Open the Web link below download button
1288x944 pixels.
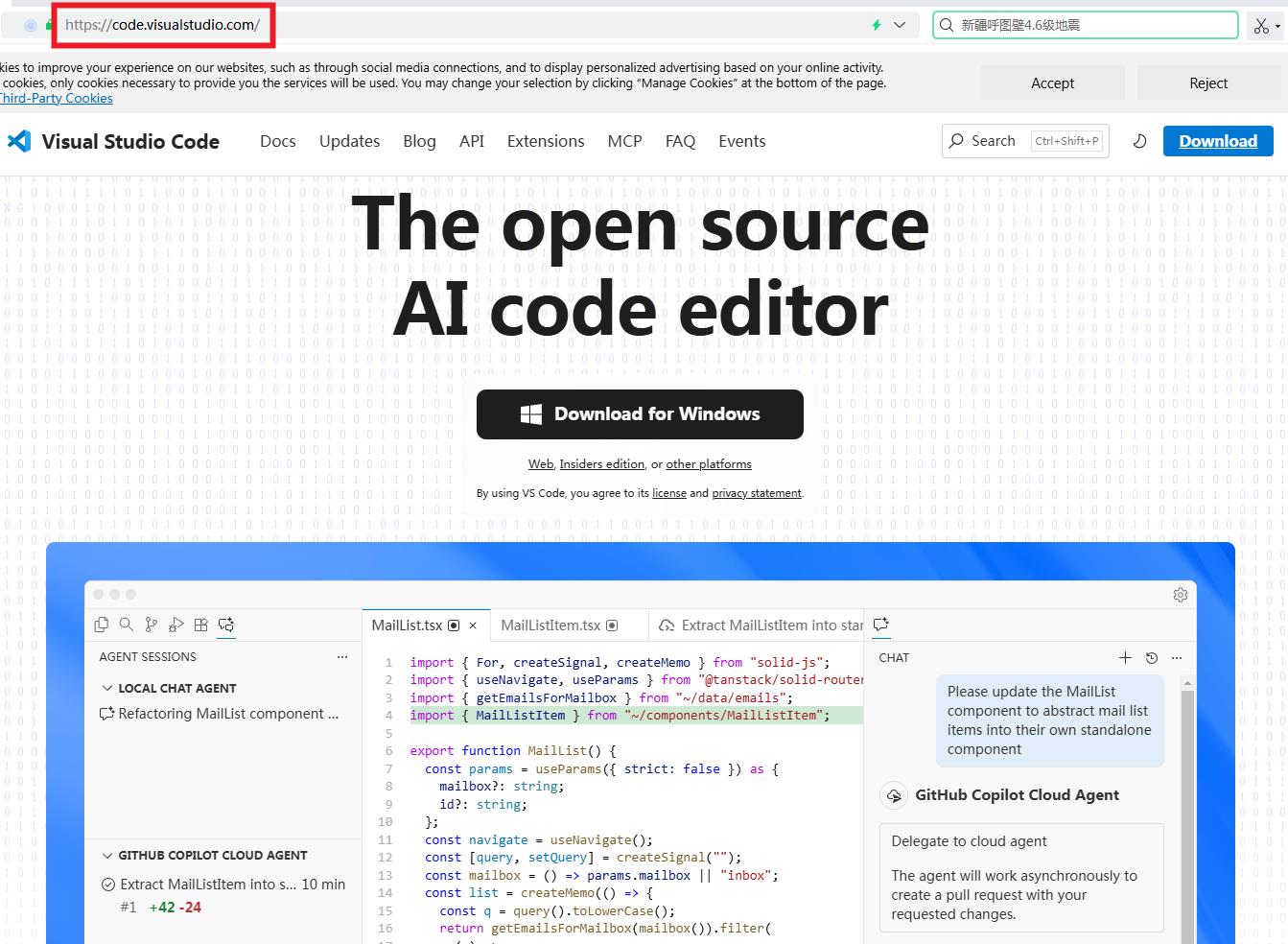(541, 464)
